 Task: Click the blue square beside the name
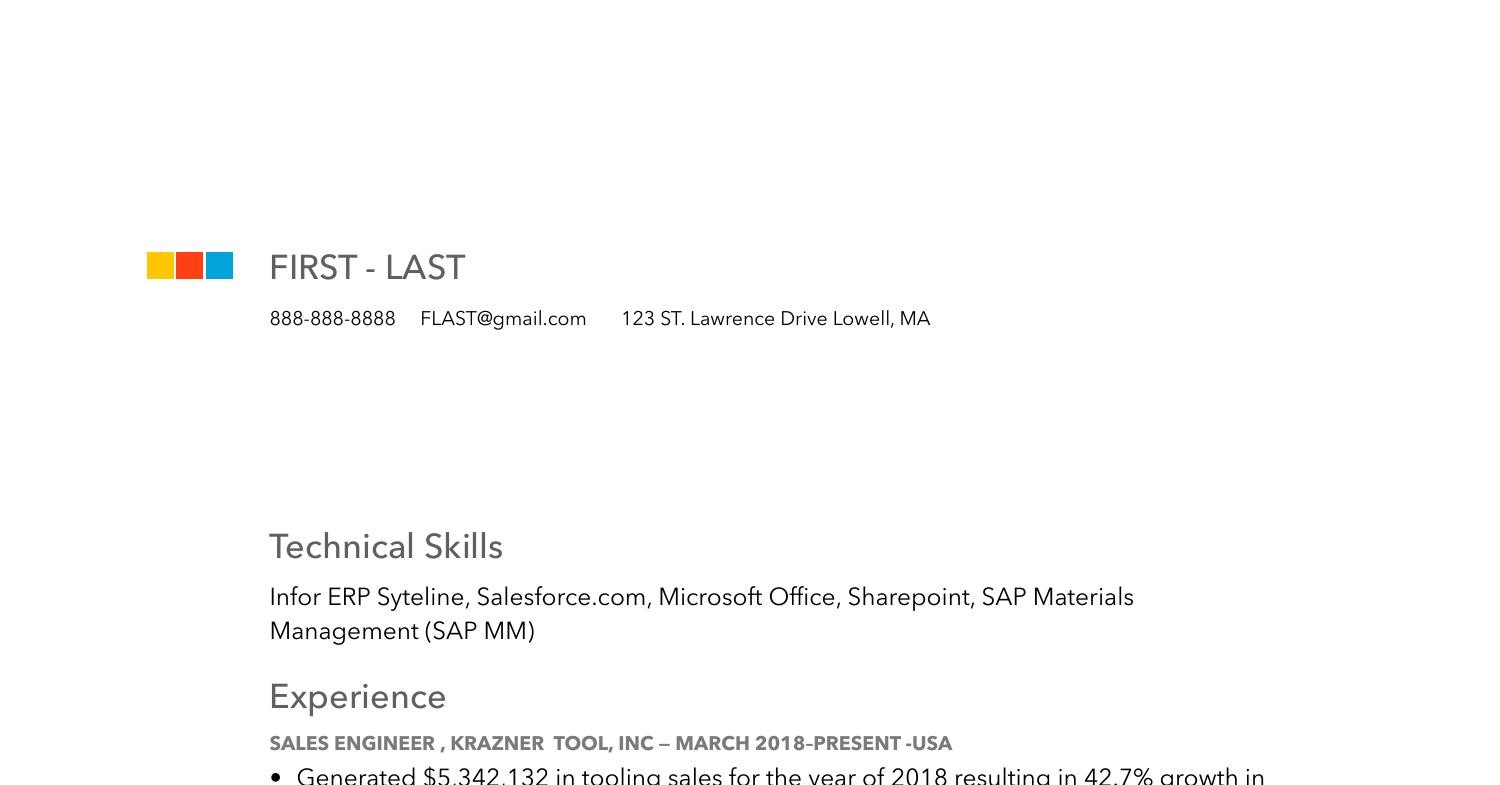point(219,265)
